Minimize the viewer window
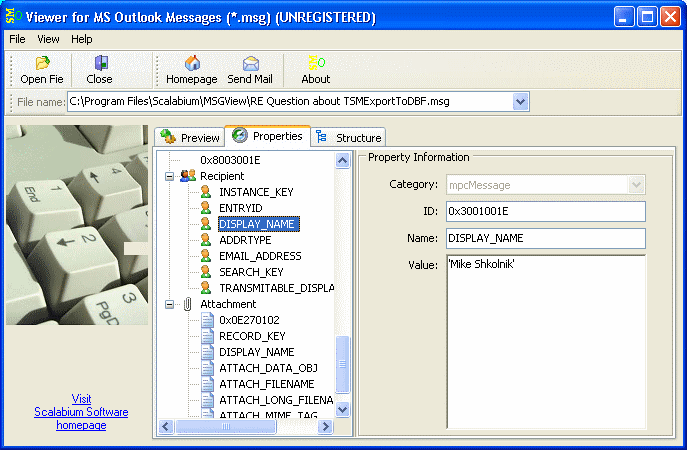687x450 pixels. coord(623,17)
